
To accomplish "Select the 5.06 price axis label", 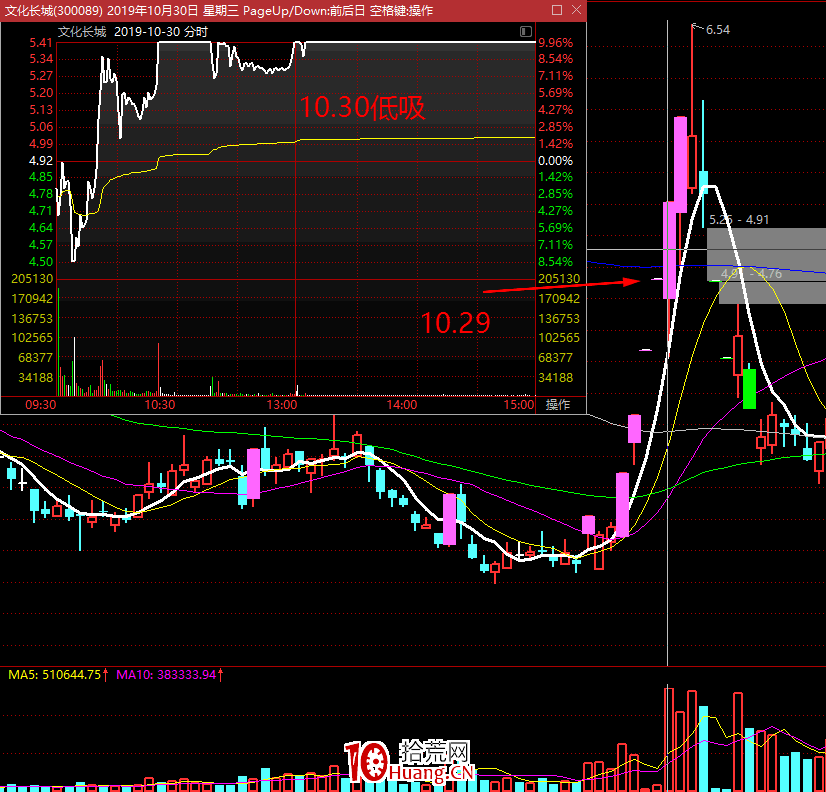I will coord(41,126).
